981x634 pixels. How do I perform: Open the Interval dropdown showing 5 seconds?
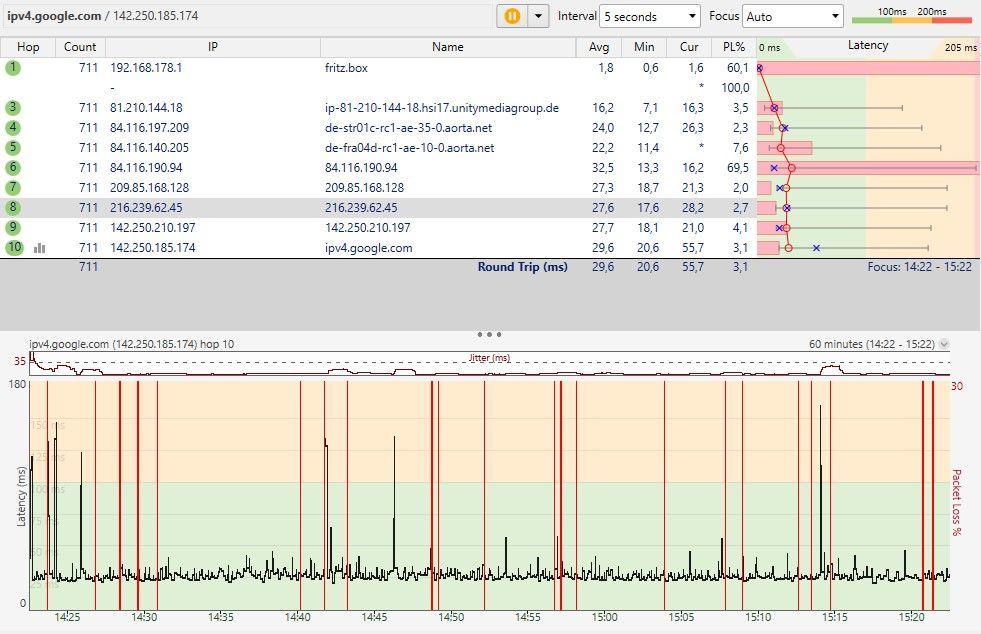(649, 16)
